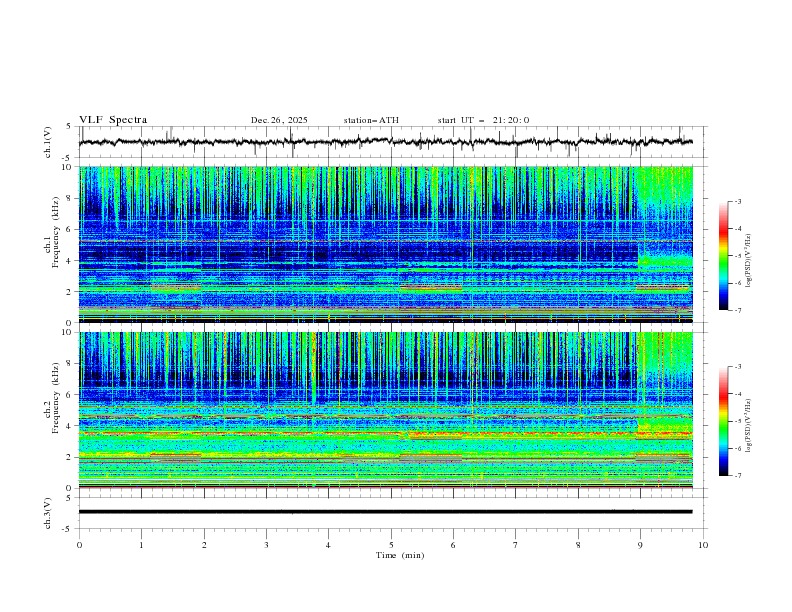Click the ch.2 "Frequency (kHz)" axis label
This screenshot has height=612, width=792.
[x=56, y=398]
